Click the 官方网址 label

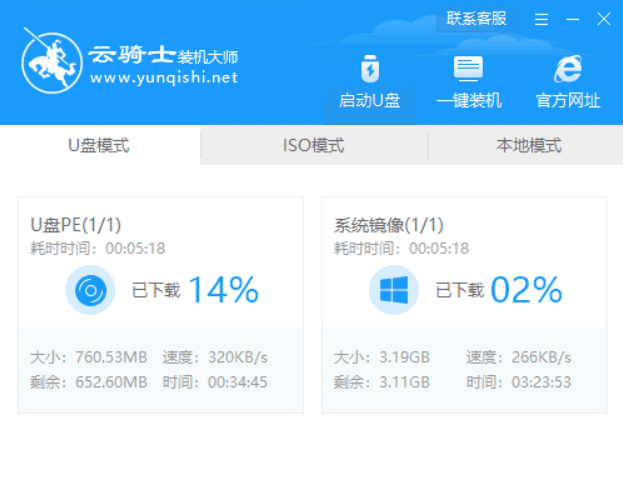568,100
